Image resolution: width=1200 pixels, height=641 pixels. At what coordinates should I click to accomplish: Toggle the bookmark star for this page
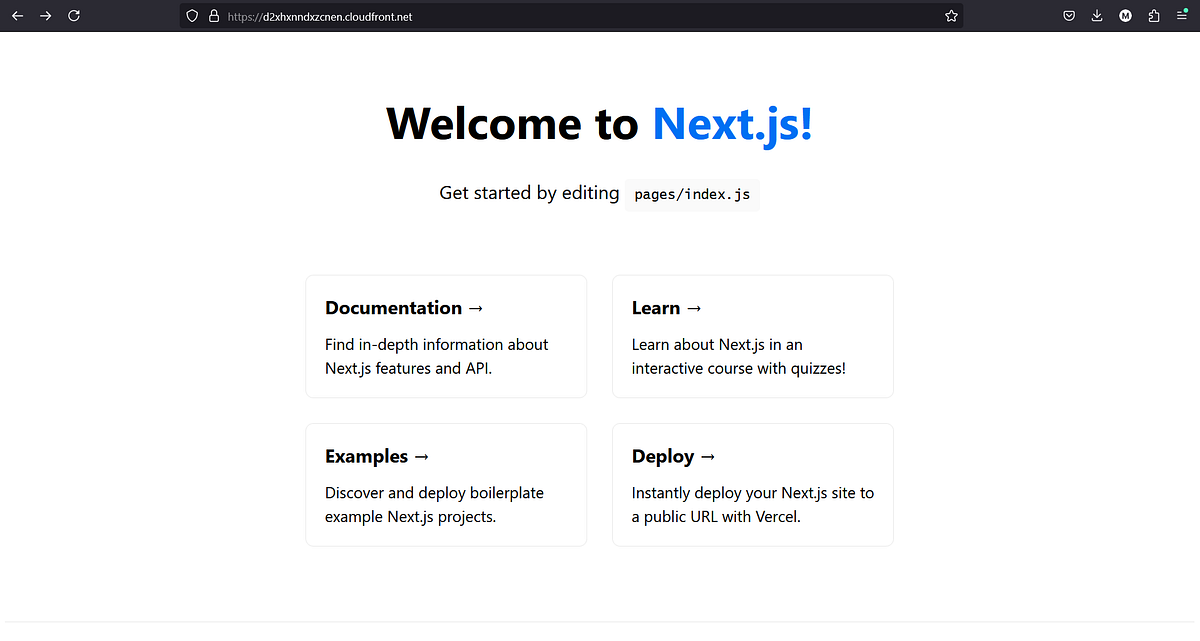click(951, 16)
